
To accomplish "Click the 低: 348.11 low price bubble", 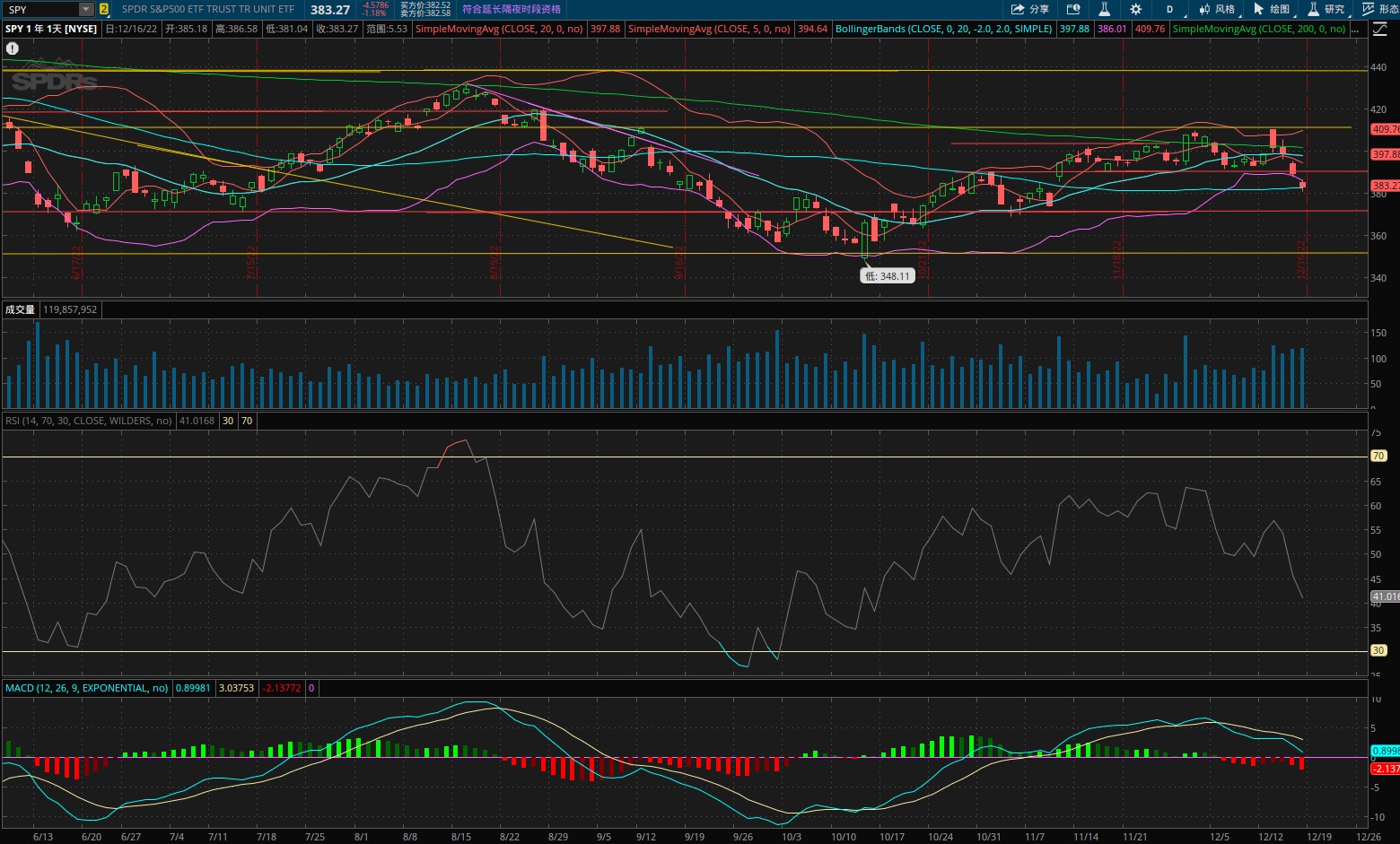I will click(x=888, y=276).
